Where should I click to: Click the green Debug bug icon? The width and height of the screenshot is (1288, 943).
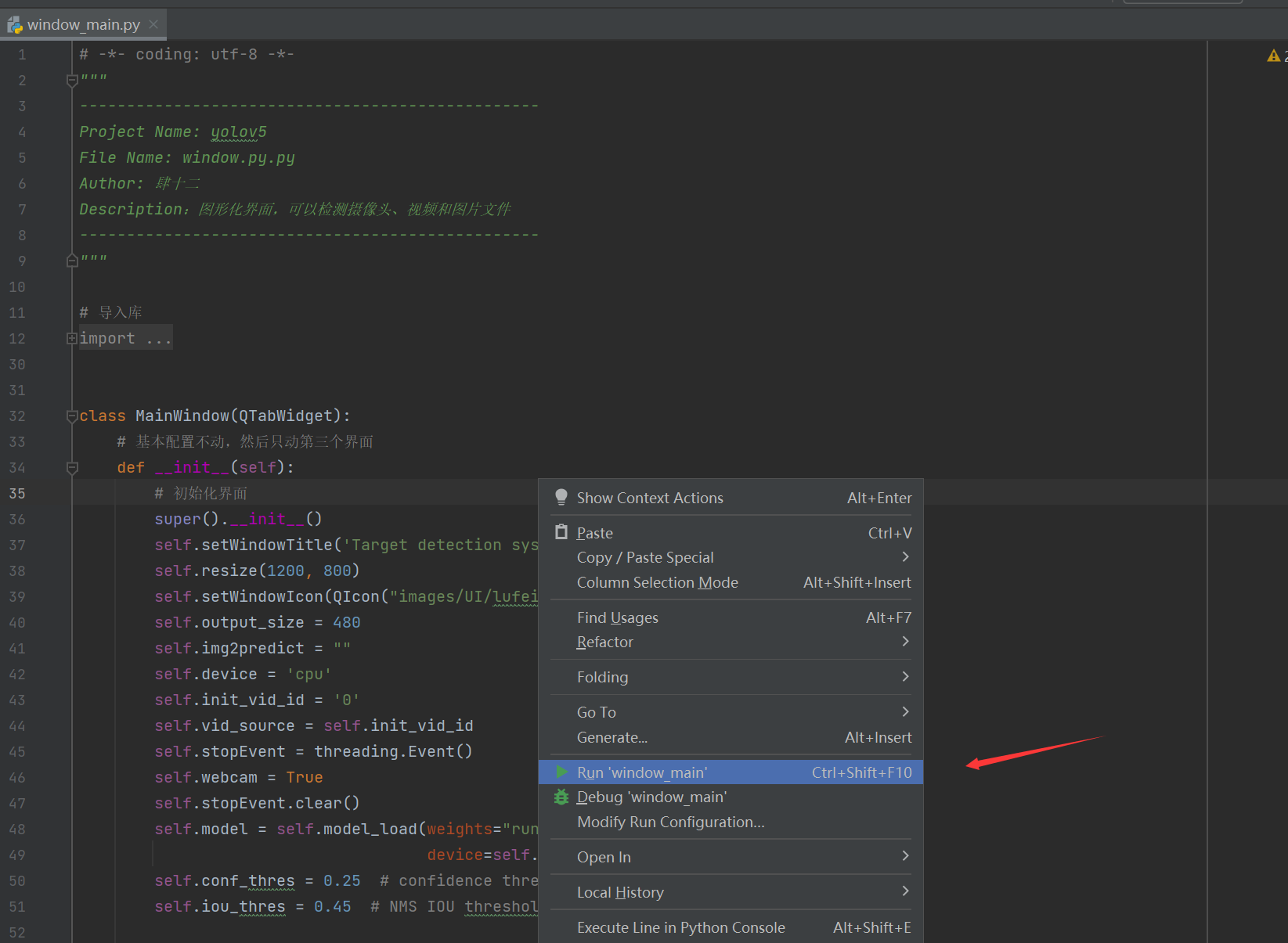561,797
